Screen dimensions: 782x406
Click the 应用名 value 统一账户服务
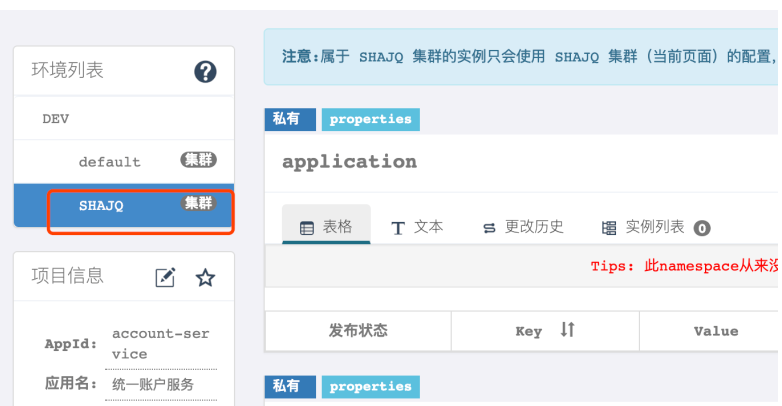(x=153, y=384)
